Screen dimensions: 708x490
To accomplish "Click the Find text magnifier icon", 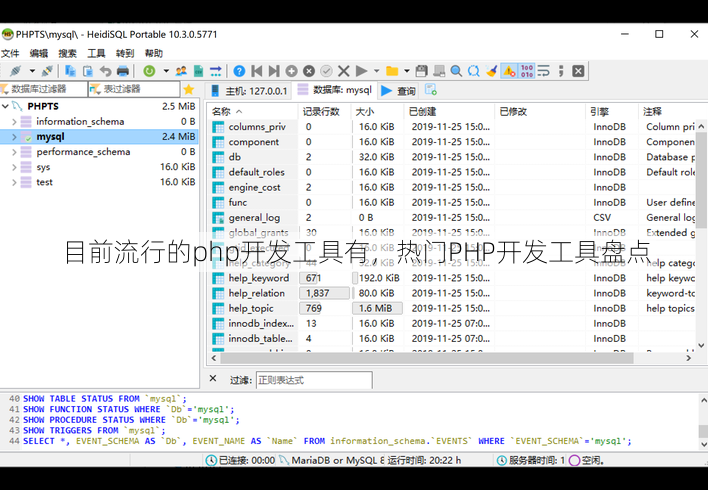I will click(456, 71).
